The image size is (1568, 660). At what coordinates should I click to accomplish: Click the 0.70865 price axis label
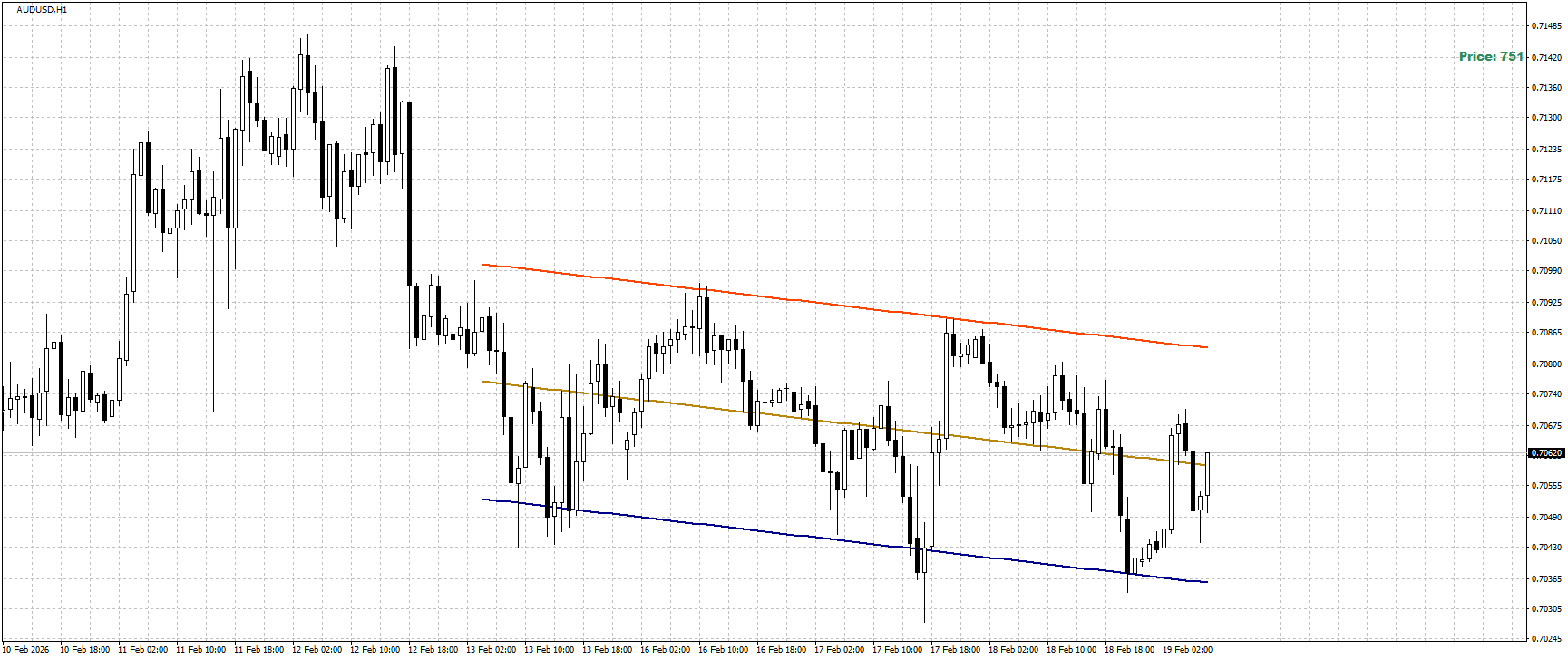point(1546,333)
